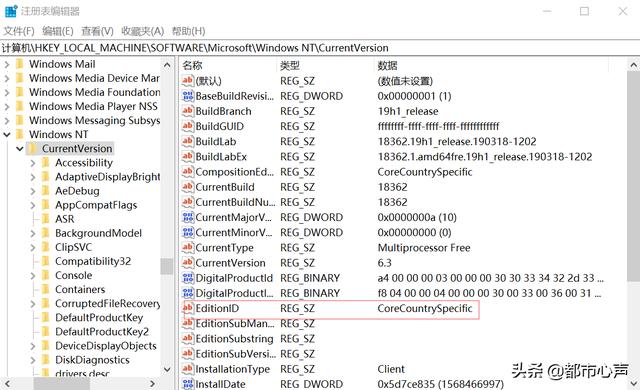Select the Containers tree item
The height and width of the screenshot is (390, 640).
coord(80,289)
